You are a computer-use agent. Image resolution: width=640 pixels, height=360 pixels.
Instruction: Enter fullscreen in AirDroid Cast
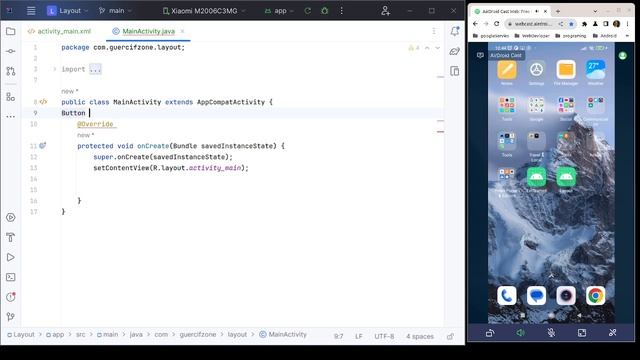[582, 333]
